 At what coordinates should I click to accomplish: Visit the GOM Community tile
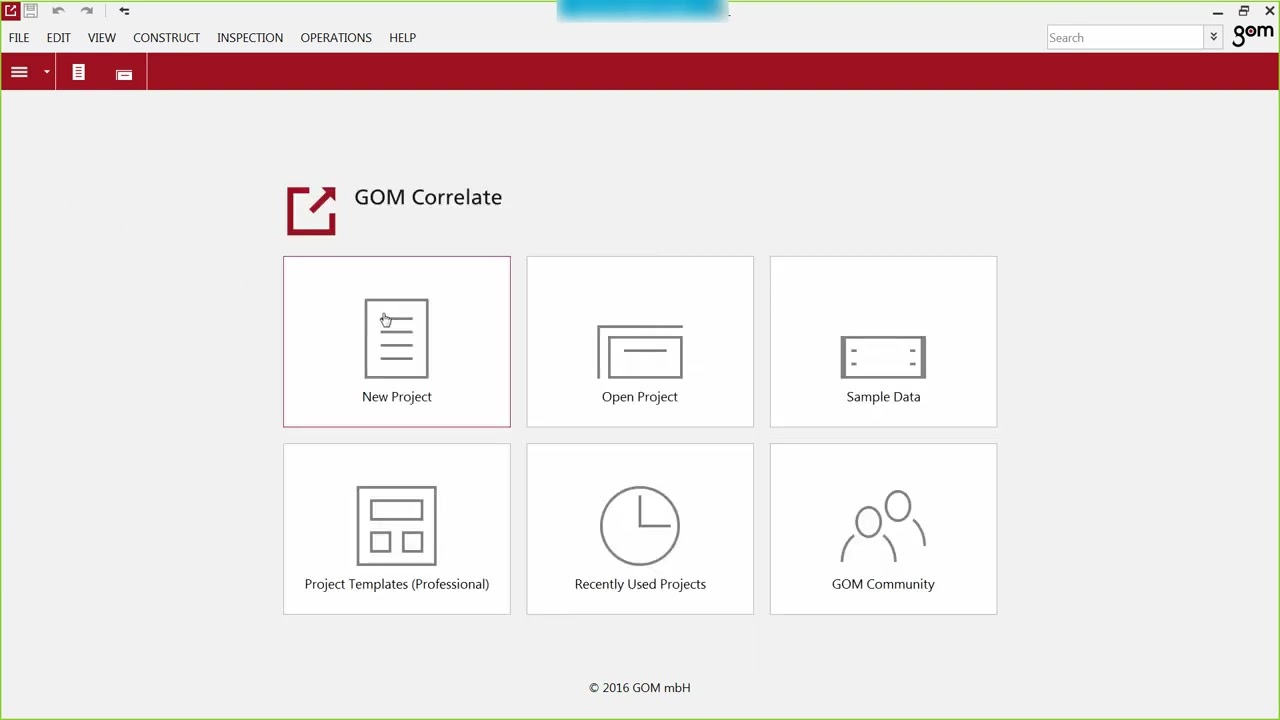[x=883, y=529]
